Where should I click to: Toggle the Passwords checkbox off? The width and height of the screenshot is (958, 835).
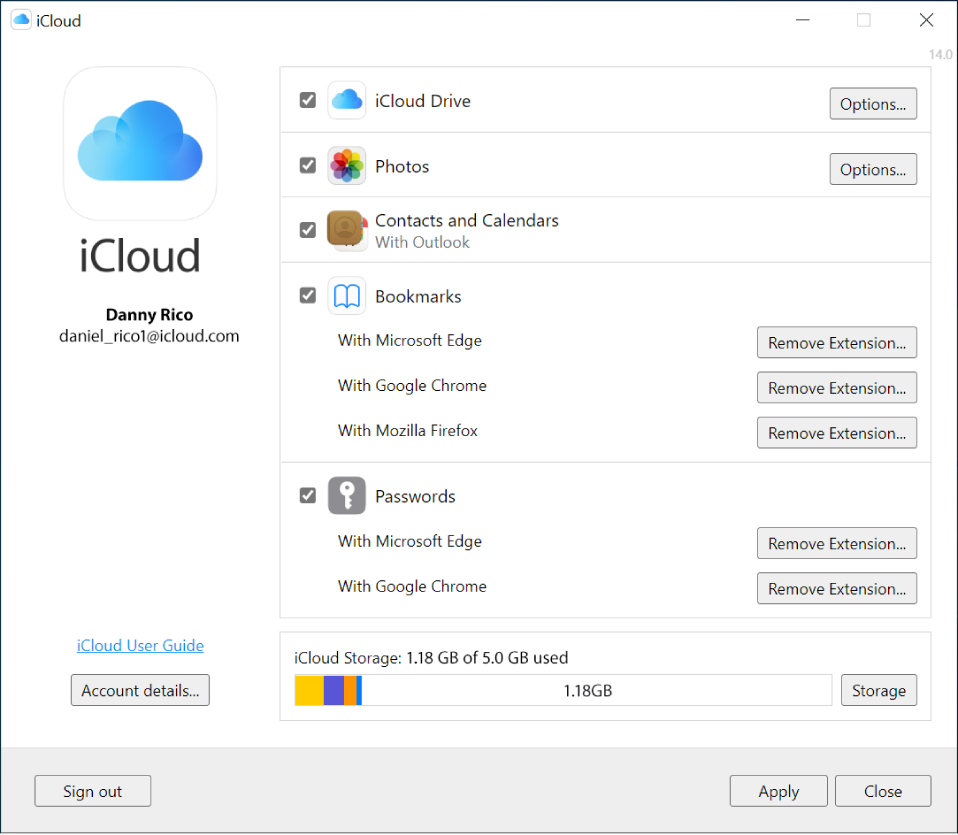(307, 495)
